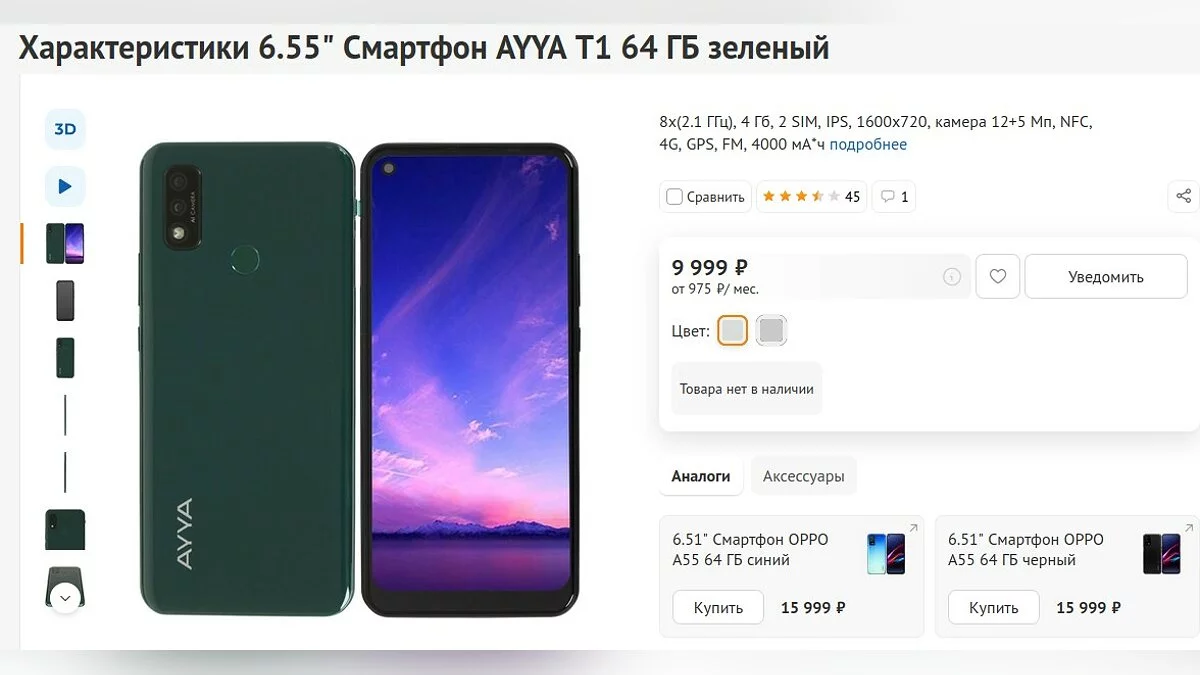The height and width of the screenshot is (675, 1200).
Task: Buy the OPPO A55 64 ГБ синий
Action: point(718,607)
